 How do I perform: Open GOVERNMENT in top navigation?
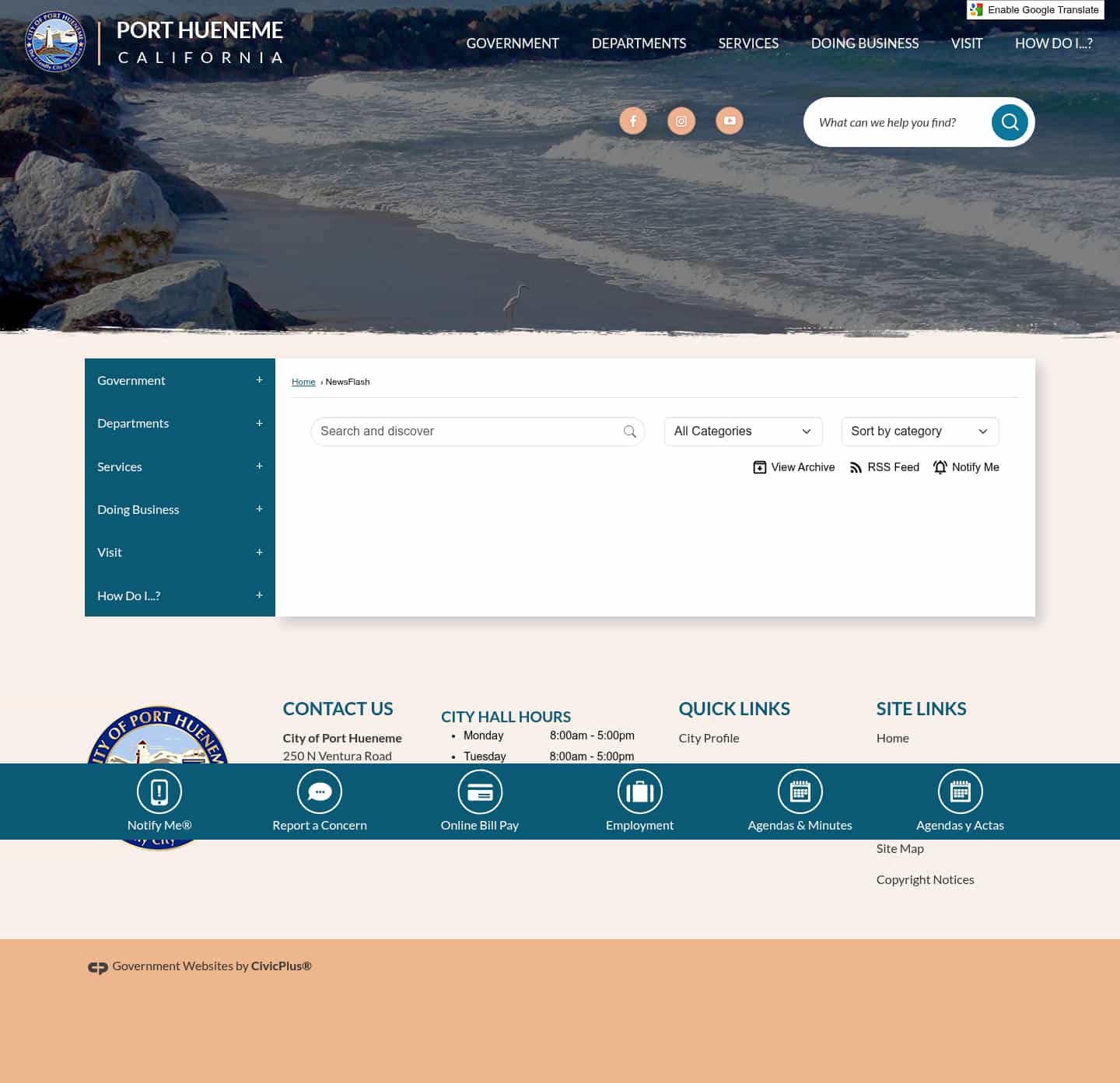(513, 44)
